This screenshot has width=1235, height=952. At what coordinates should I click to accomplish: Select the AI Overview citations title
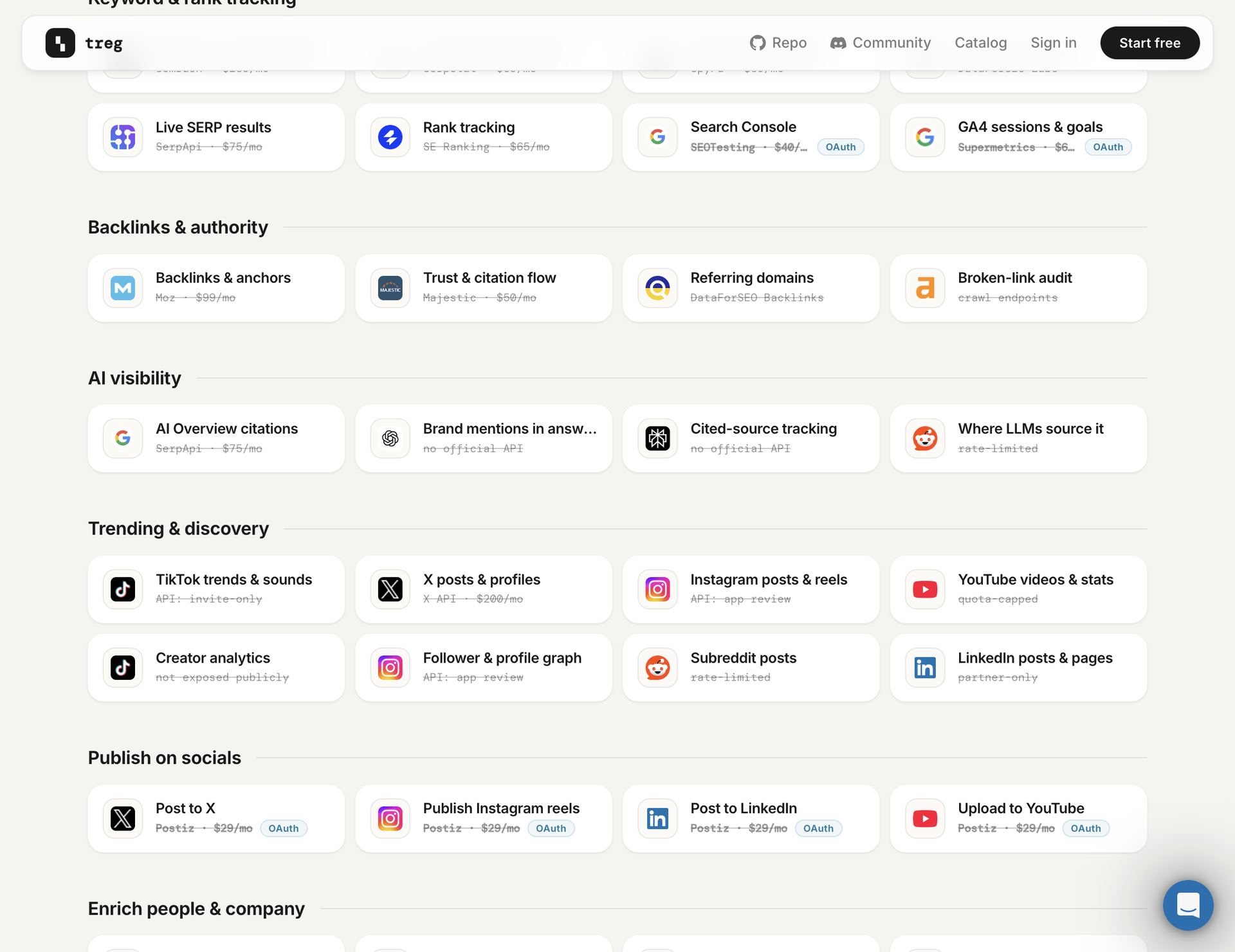(x=227, y=429)
